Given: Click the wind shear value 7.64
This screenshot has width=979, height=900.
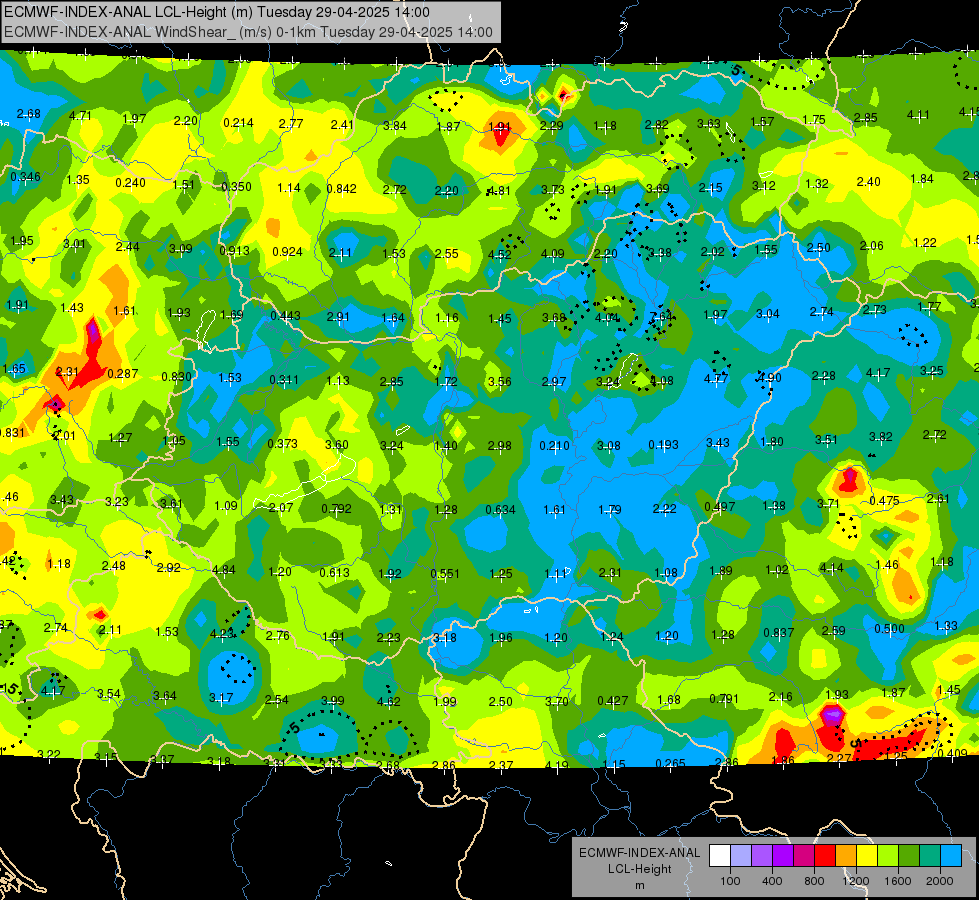Looking at the screenshot, I should pos(661,316).
